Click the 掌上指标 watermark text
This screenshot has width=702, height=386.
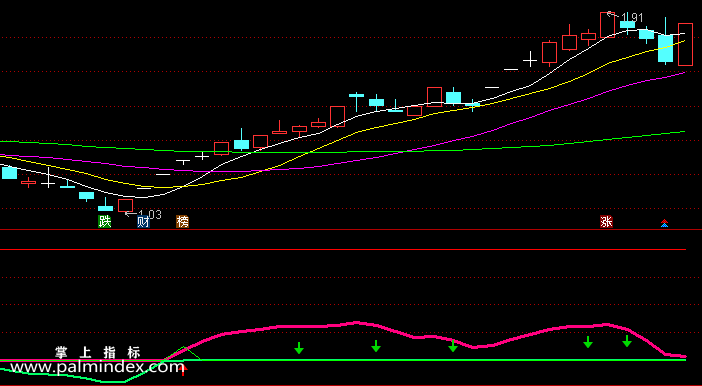tap(98, 352)
